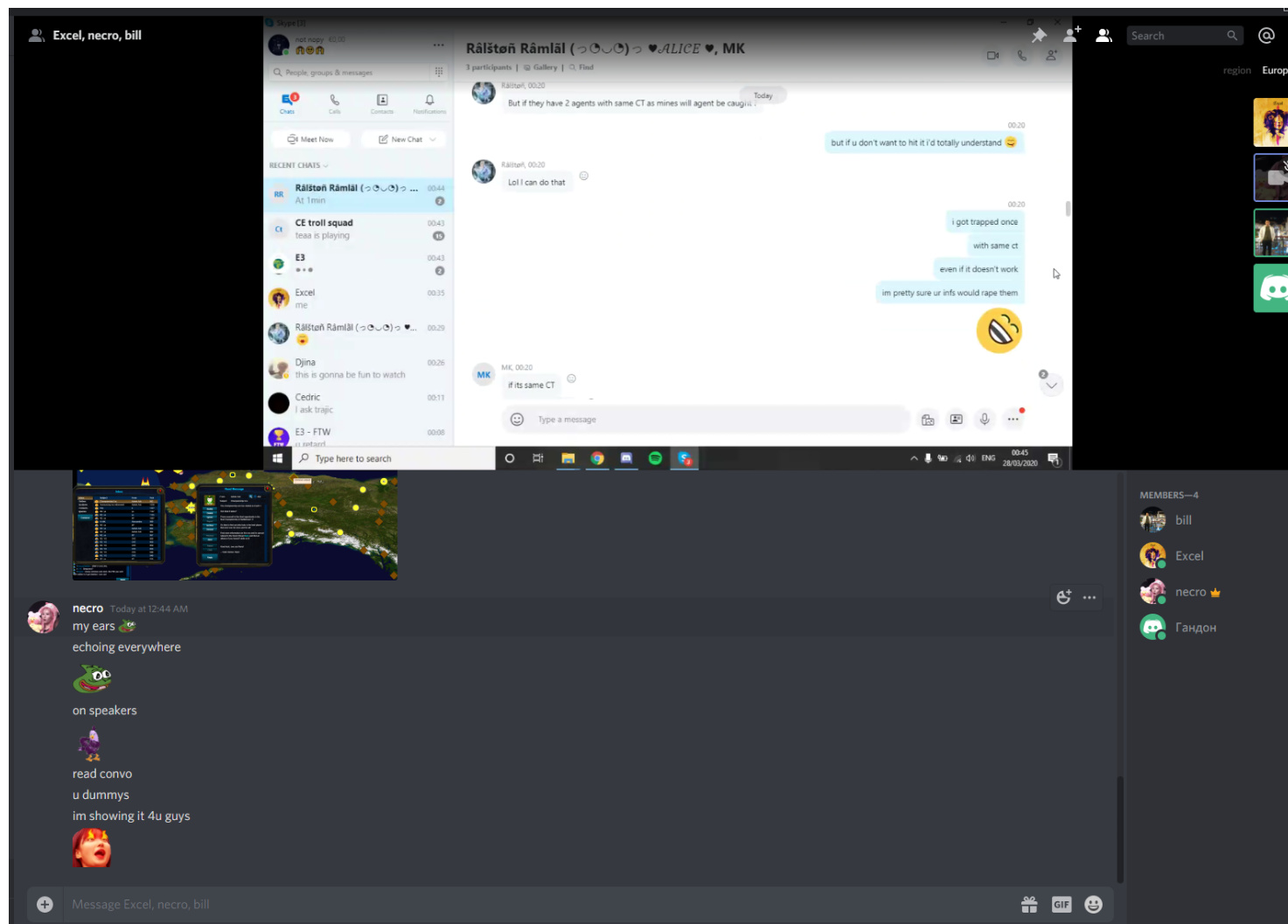This screenshot has width=1288, height=924.
Task: Open the call region Europe dropdown
Action: pyautogui.click(x=1274, y=70)
